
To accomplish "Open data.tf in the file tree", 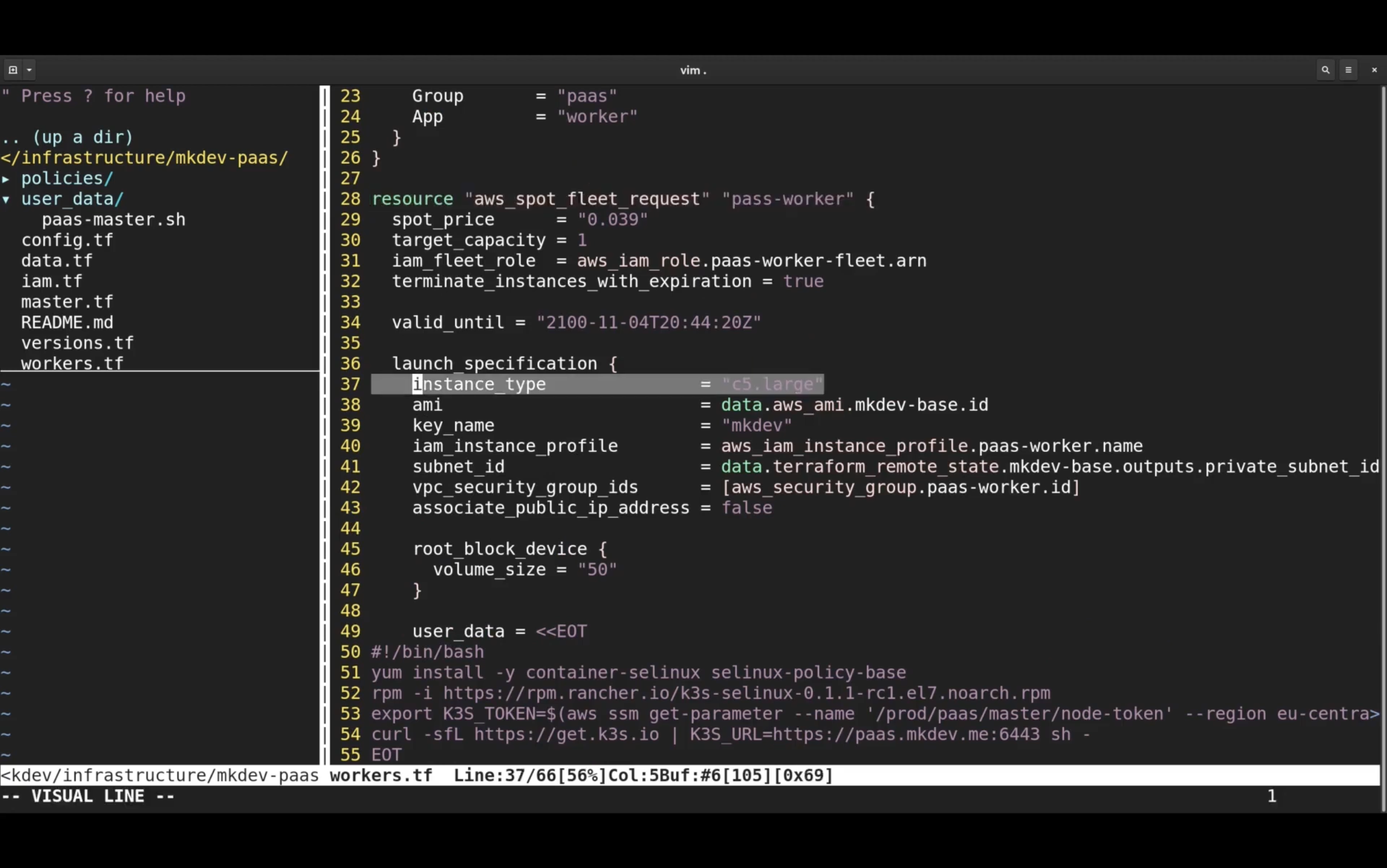I will 57,260.
